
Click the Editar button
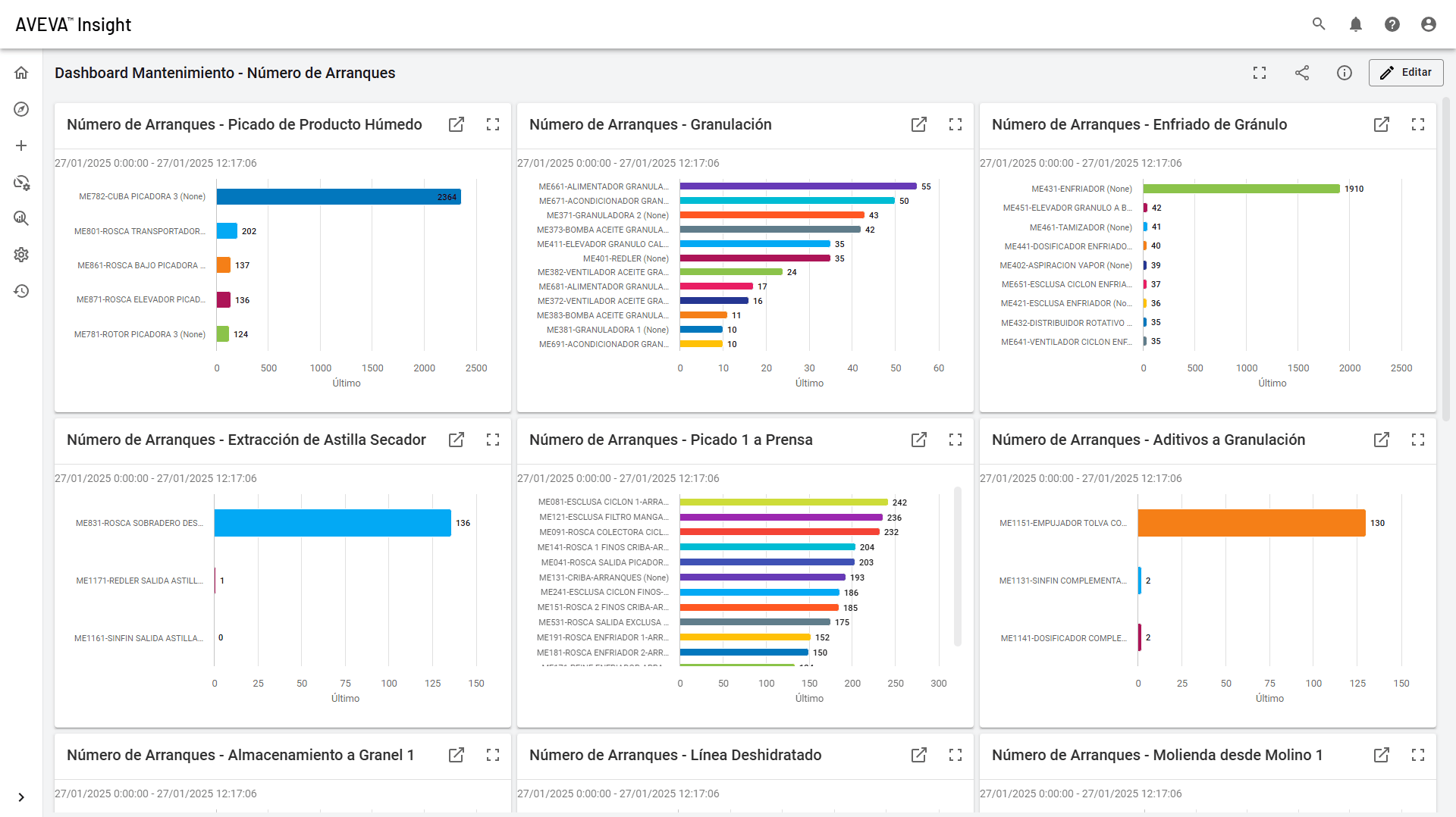[x=1406, y=73]
